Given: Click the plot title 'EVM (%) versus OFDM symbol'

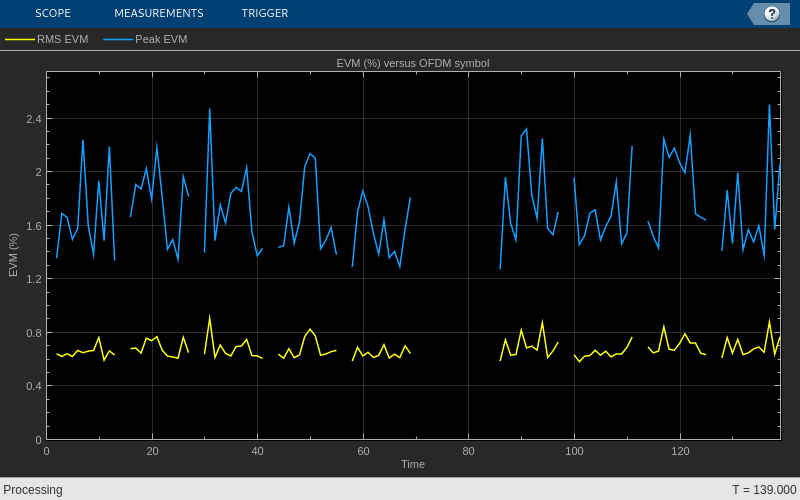Looking at the screenshot, I should click(413, 63).
